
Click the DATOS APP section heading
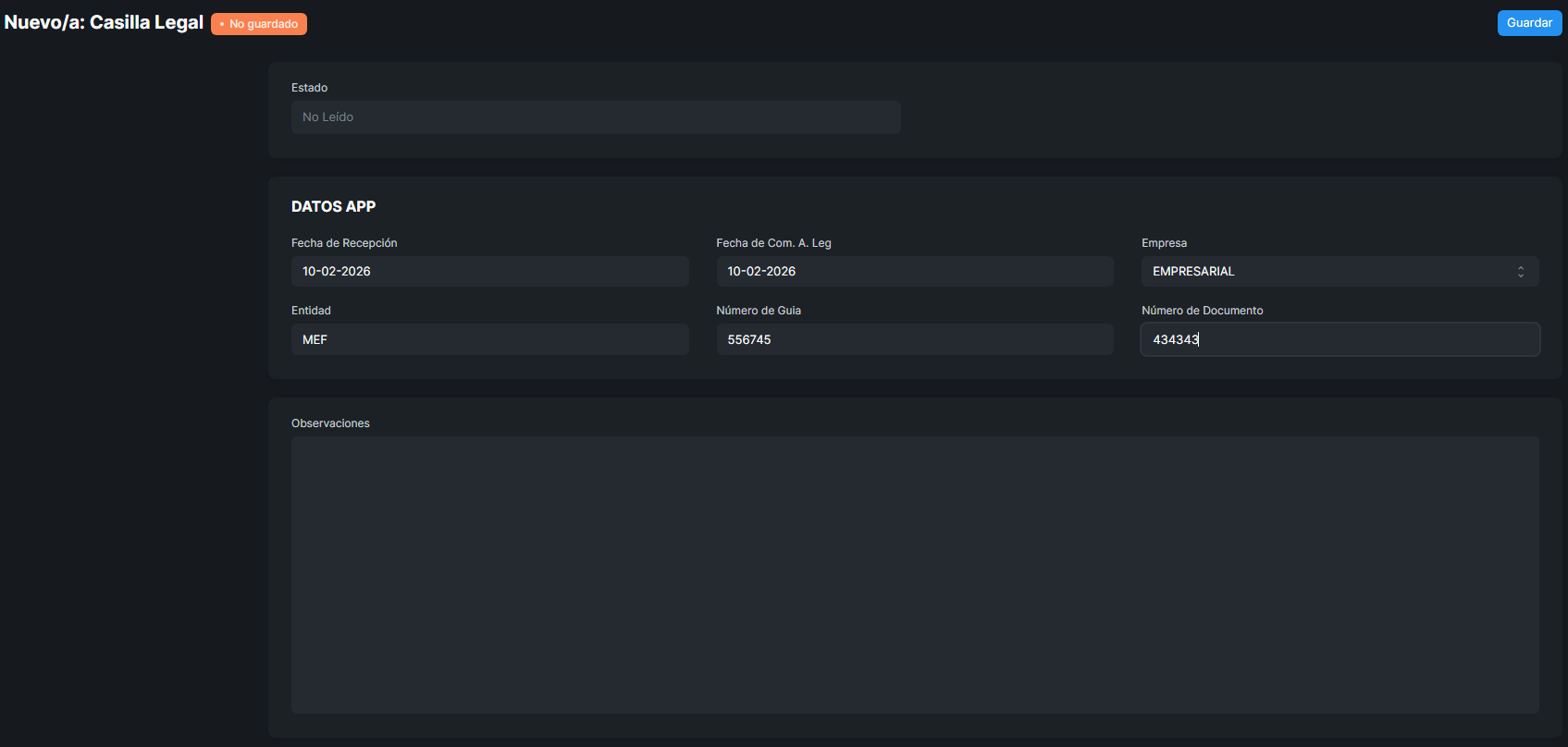click(x=333, y=206)
